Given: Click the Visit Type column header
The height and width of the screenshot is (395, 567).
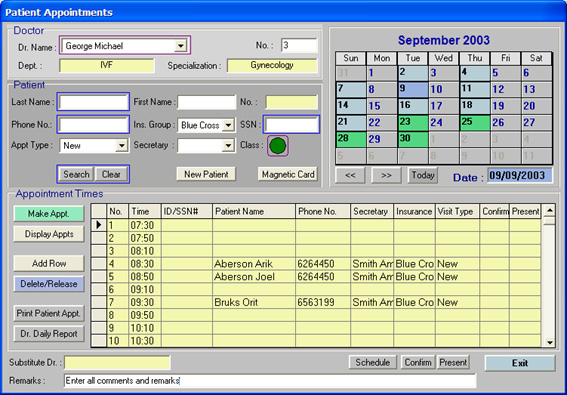Looking at the screenshot, I should coord(457,211).
